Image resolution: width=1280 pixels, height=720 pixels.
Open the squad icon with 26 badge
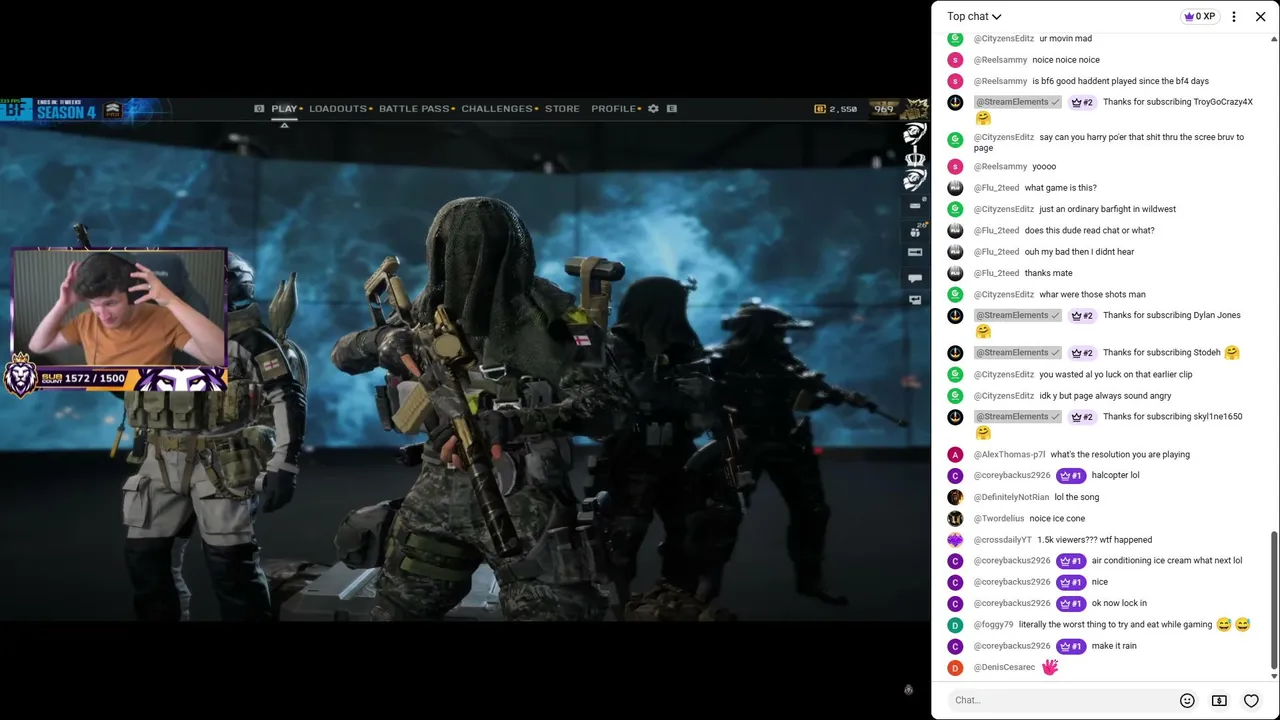(x=915, y=231)
